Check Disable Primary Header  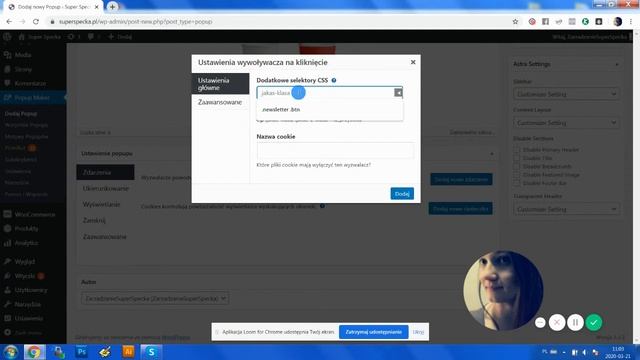pyautogui.click(x=517, y=150)
